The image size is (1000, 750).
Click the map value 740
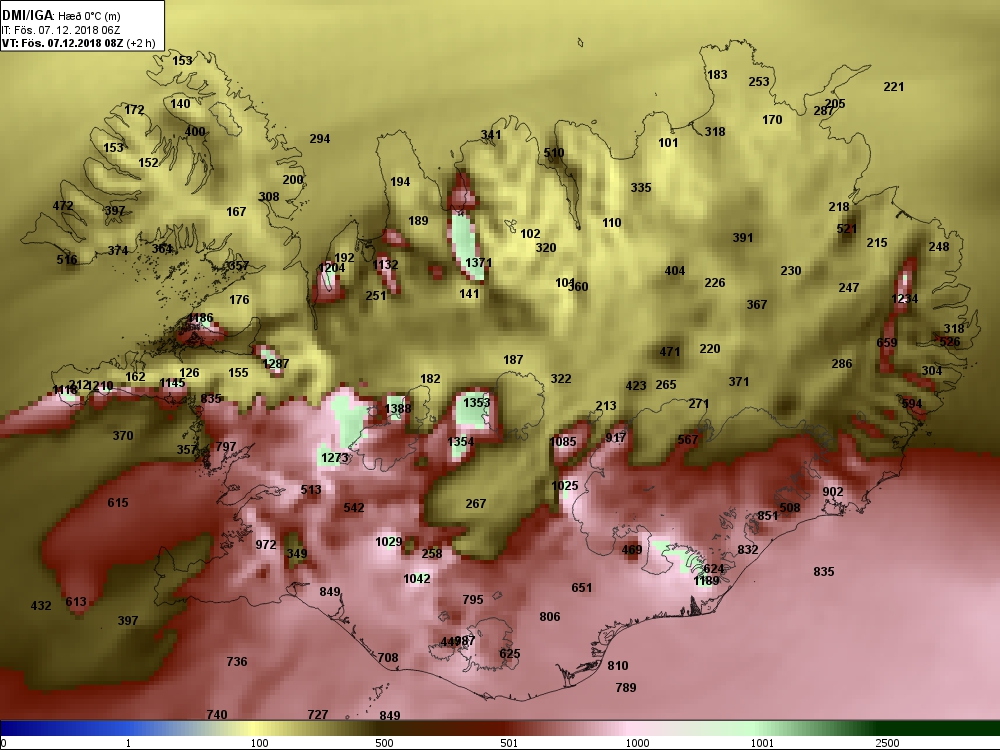[x=217, y=714]
